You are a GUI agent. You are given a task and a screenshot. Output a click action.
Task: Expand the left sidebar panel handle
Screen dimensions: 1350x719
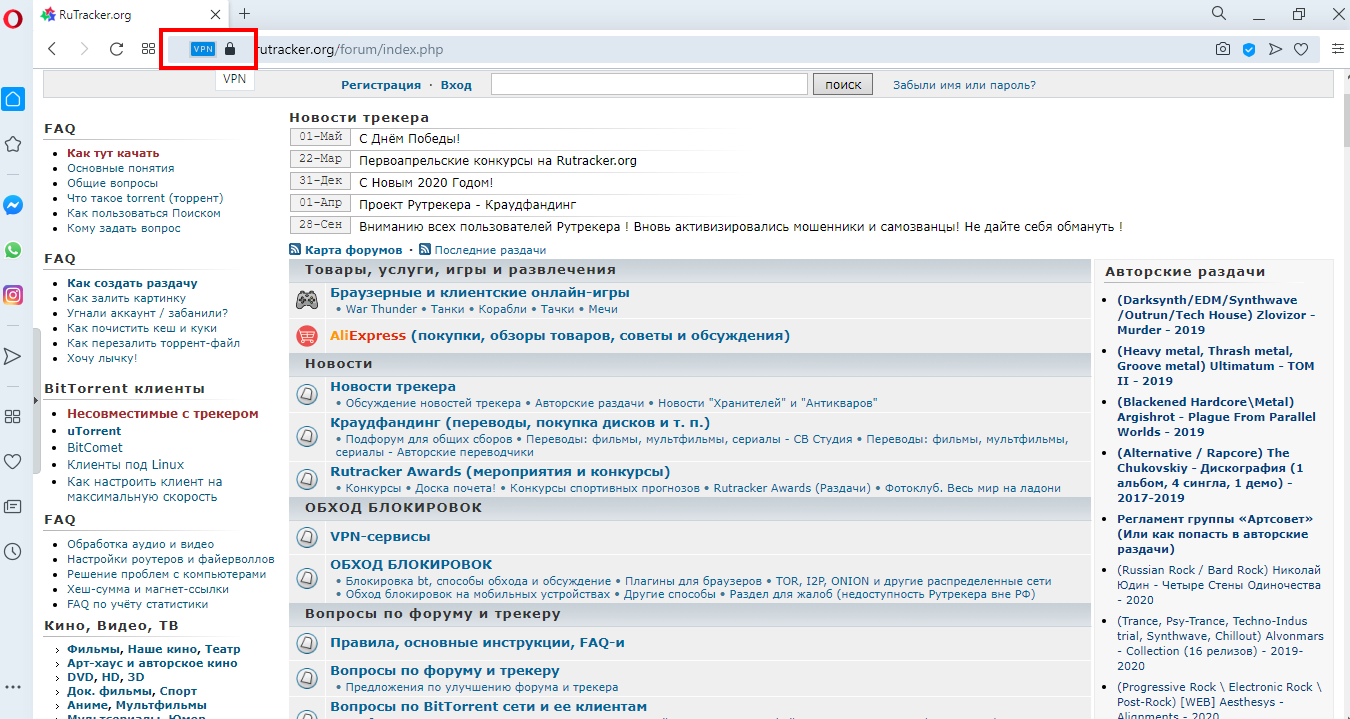click(x=35, y=400)
